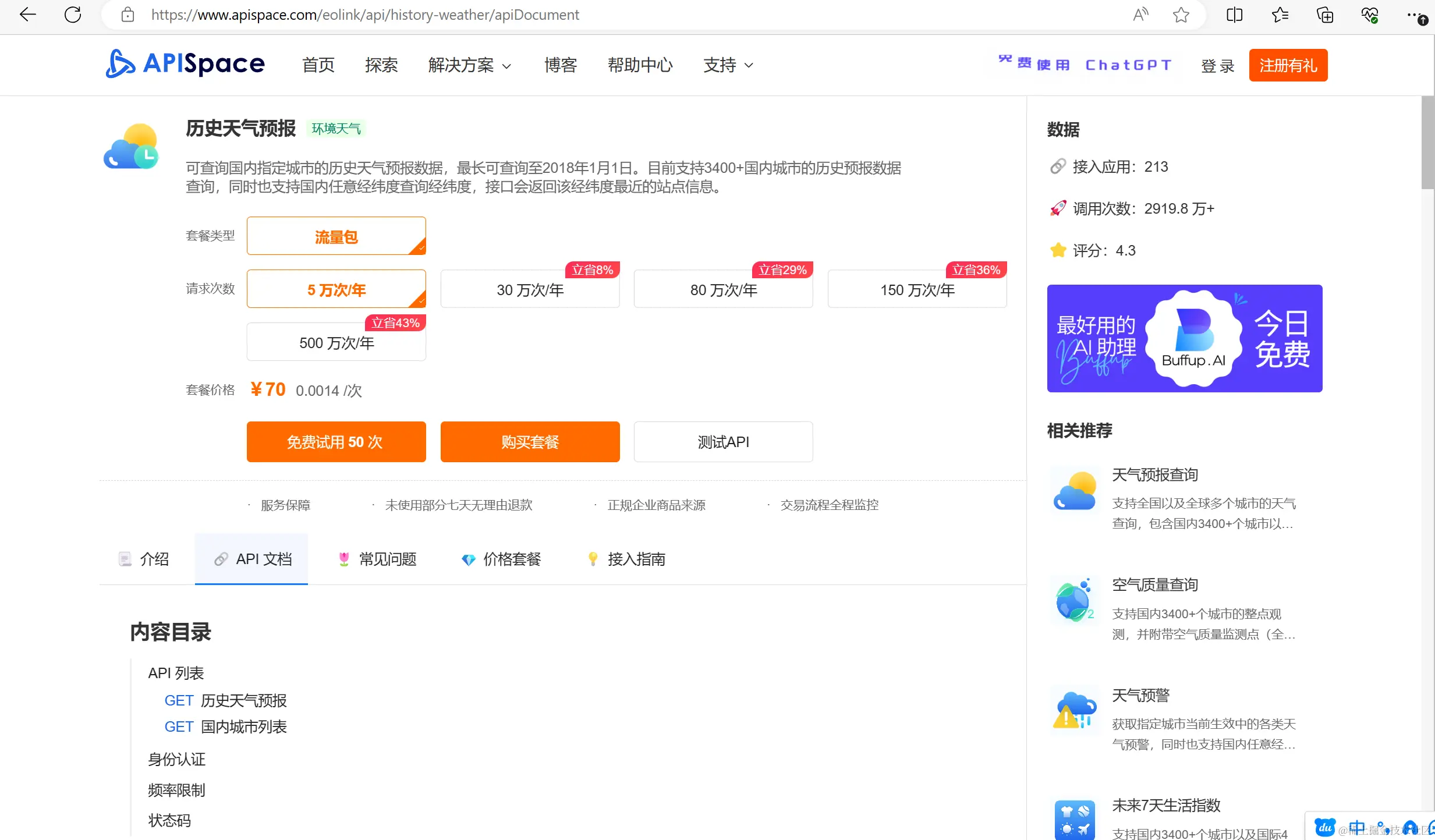Open weather forecast query recommendation icon
This screenshot has height=840, width=1435.
tap(1074, 492)
